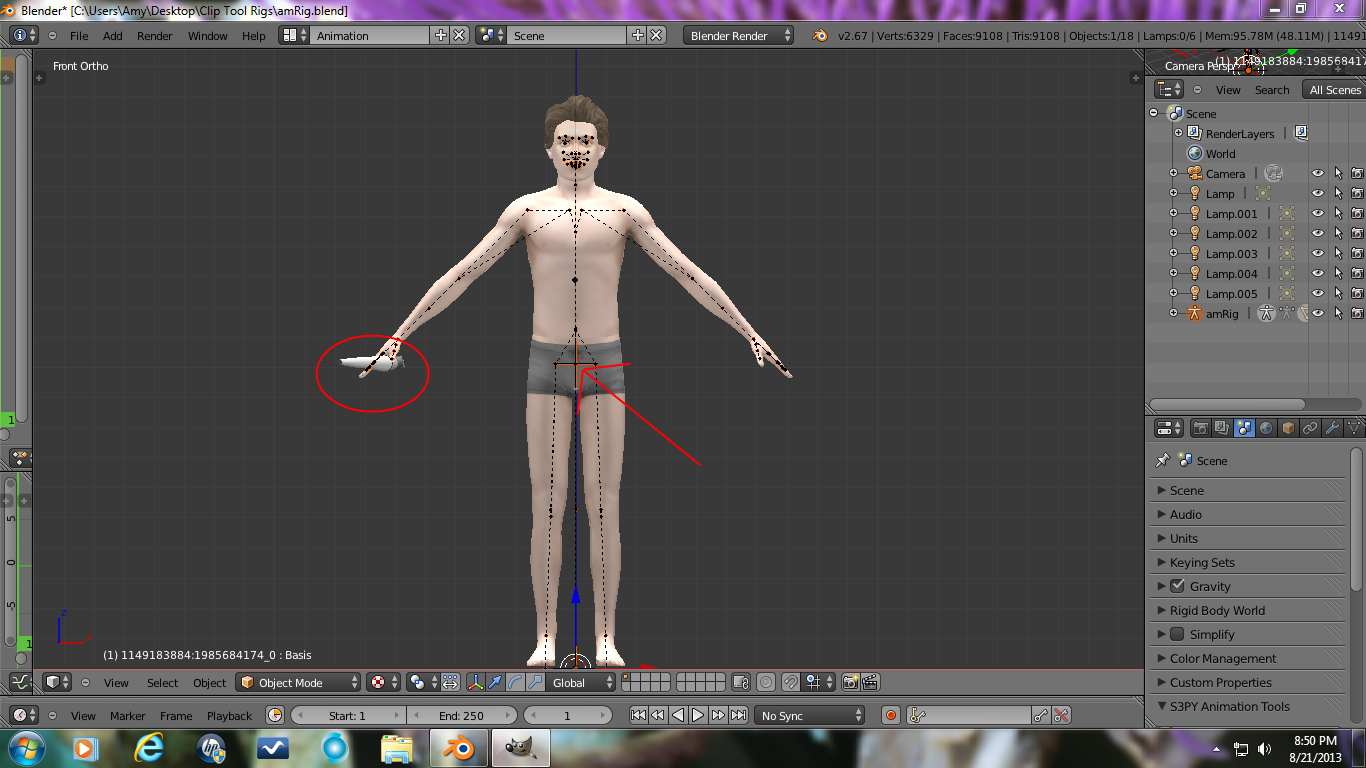Click the use preview range clock icon
This screenshot has width=1366, height=768.
click(x=275, y=715)
